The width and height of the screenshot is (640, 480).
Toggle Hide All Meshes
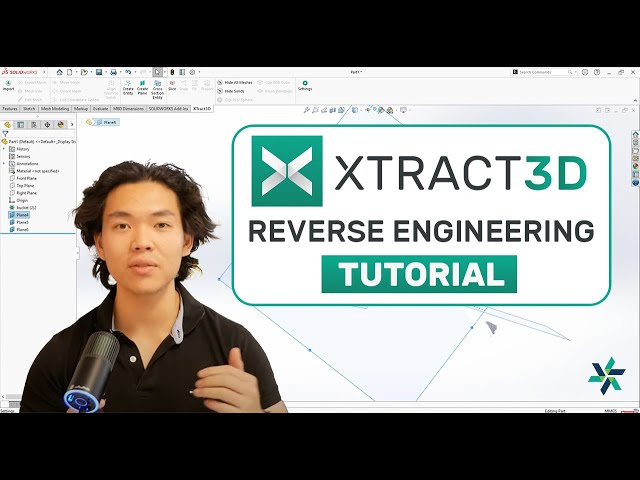(x=235, y=82)
